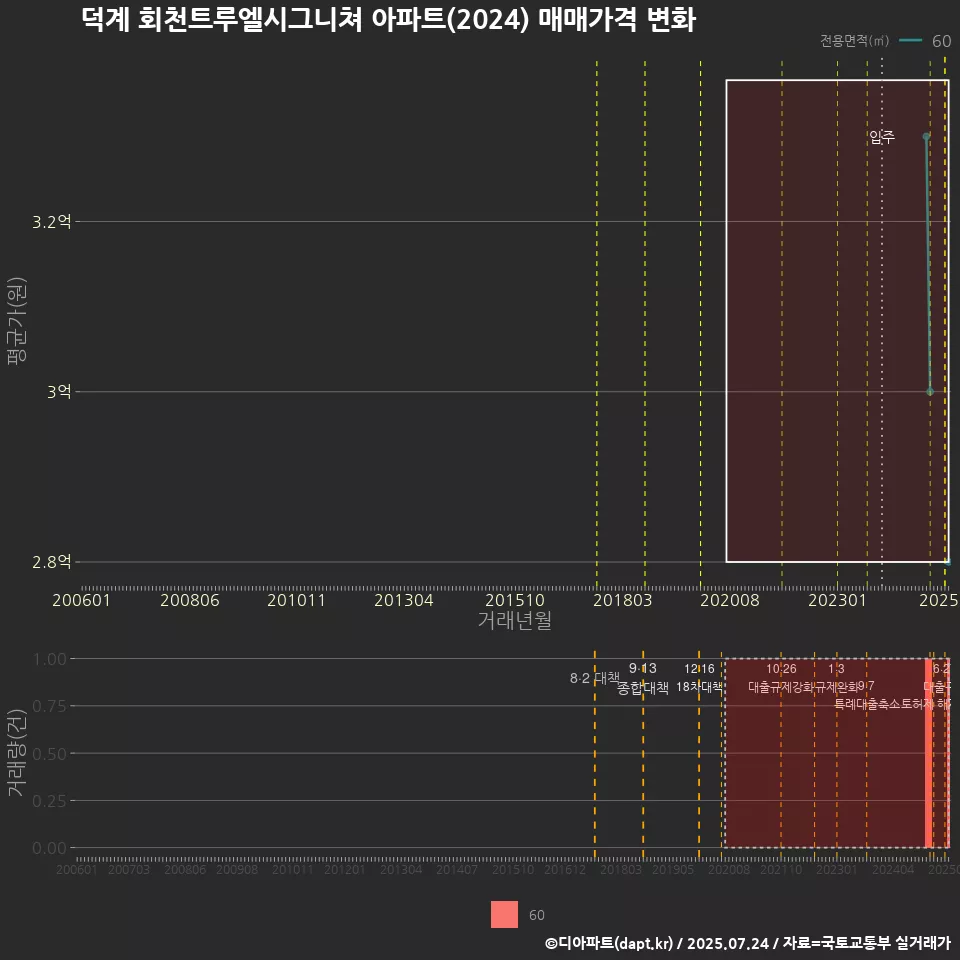
Task: Select the data point on the 3억 gridline
Action: [x=930, y=392]
